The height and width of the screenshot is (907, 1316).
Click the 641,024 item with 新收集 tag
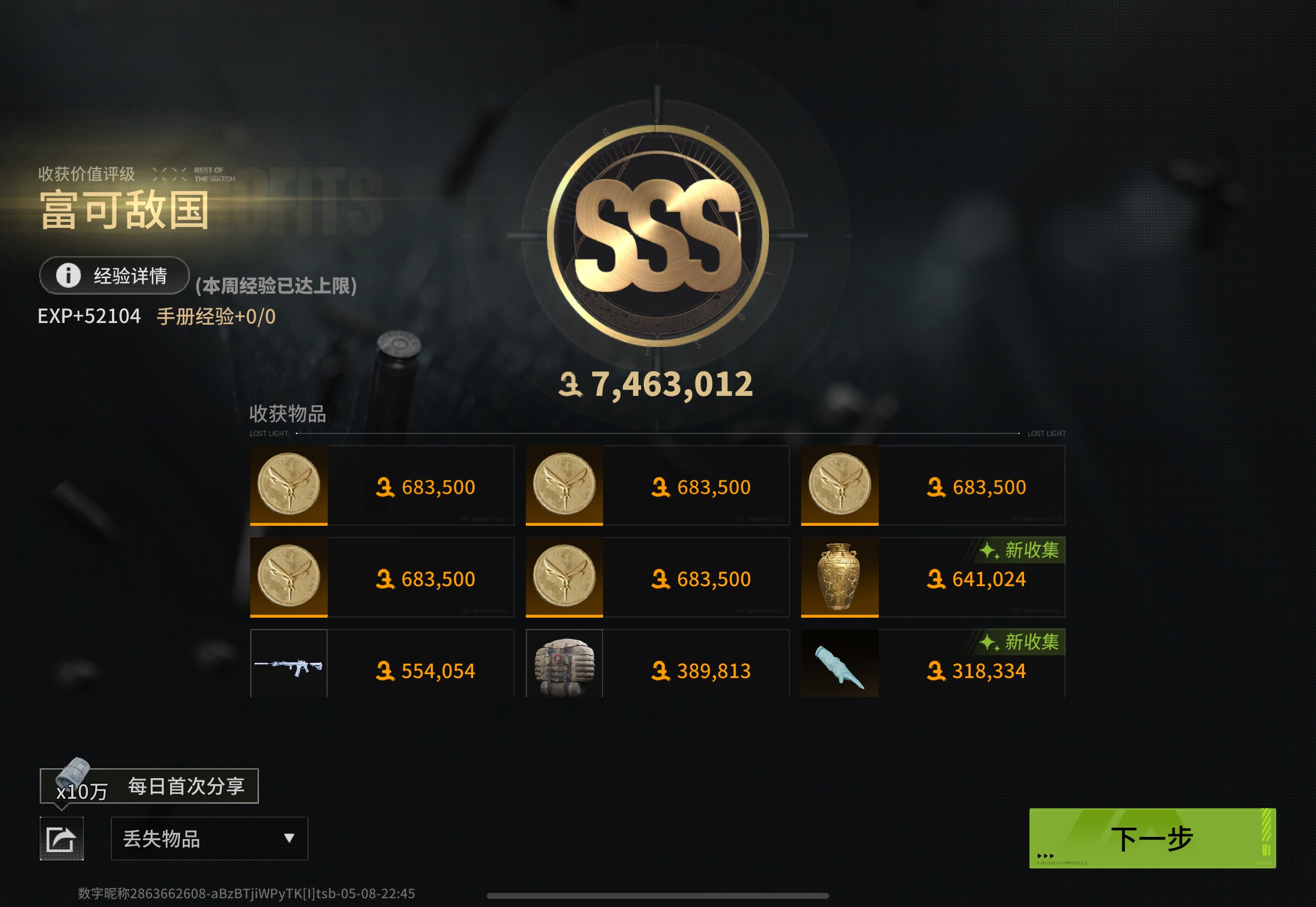pos(933,577)
